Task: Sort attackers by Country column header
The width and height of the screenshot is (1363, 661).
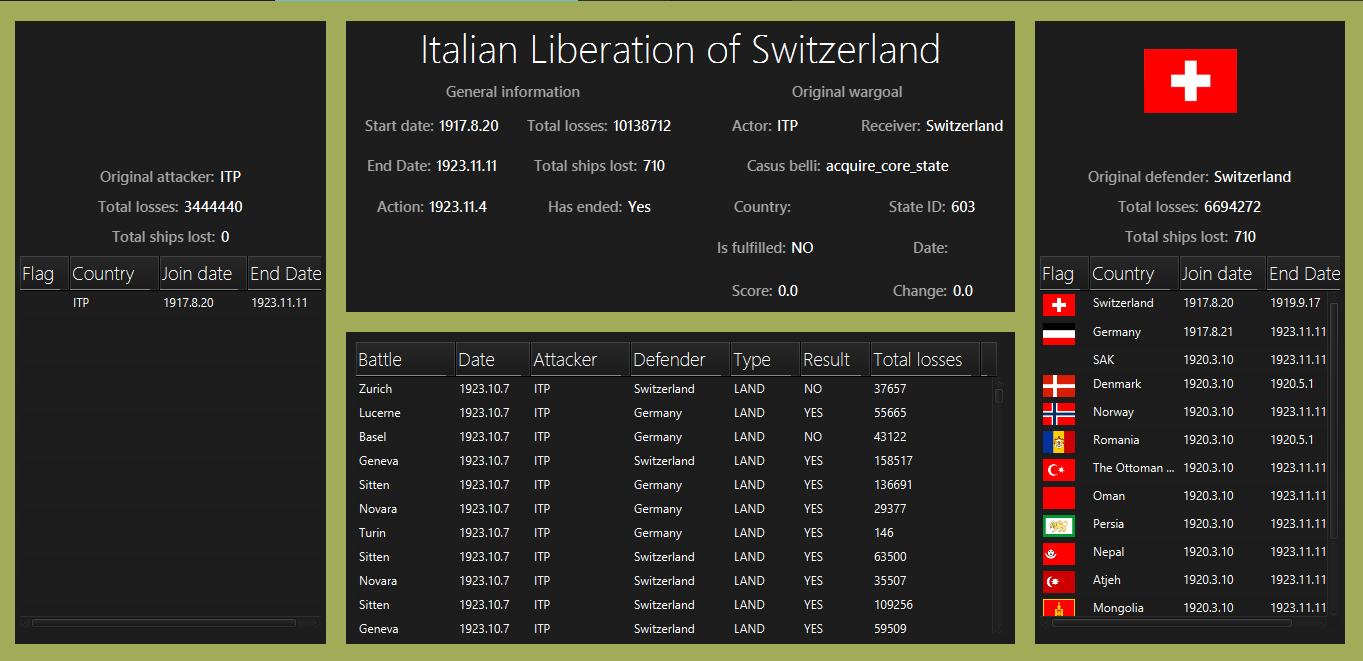Action: point(115,273)
